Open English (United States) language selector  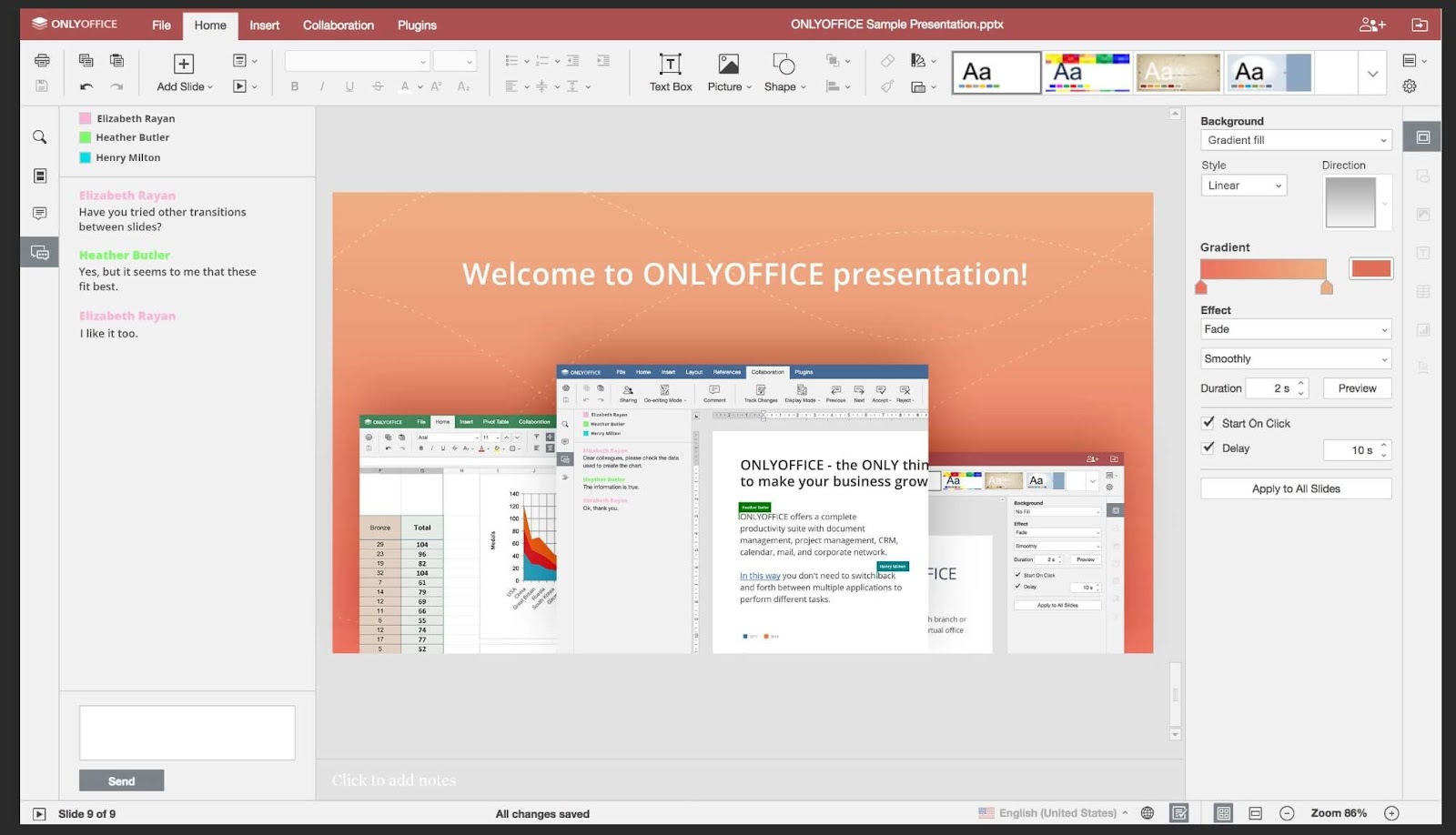click(x=1053, y=813)
